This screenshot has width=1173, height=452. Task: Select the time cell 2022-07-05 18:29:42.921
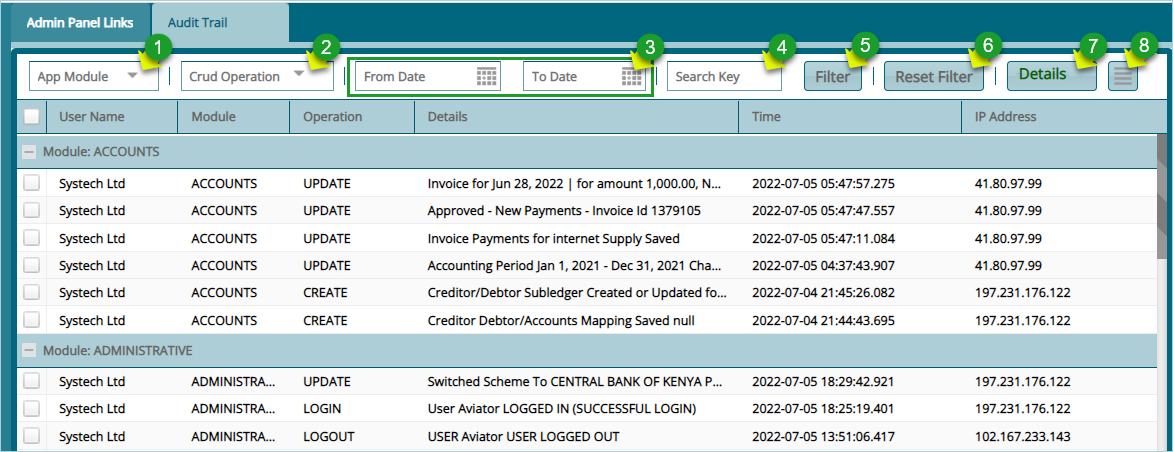pos(823,382)
